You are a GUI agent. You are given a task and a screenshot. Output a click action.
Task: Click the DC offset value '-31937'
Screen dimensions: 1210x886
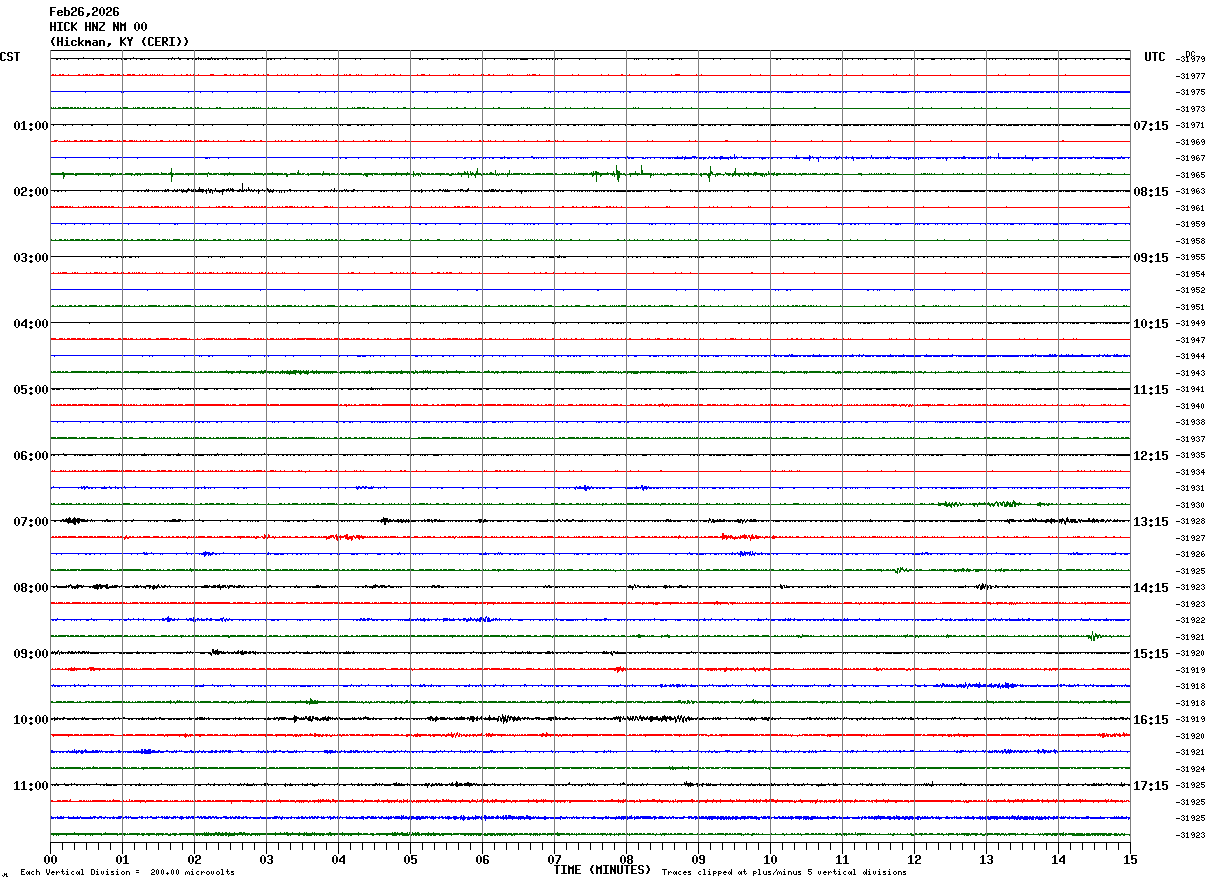[1191, 439]
